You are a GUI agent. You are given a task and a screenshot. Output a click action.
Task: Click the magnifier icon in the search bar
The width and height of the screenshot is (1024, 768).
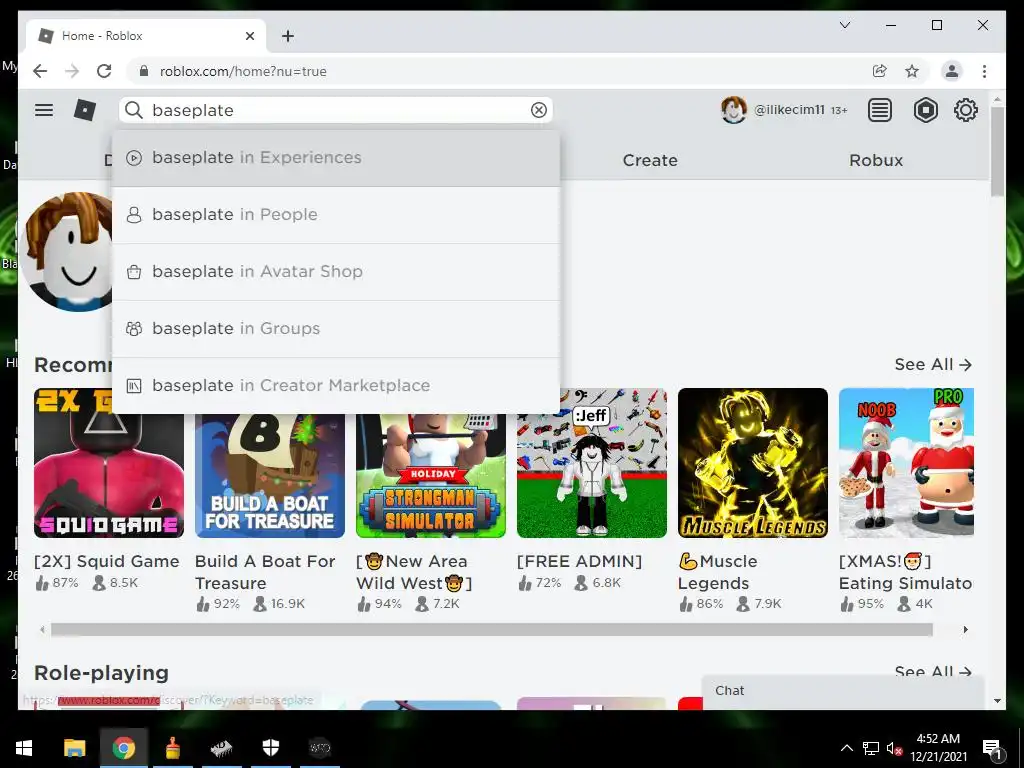134,110
